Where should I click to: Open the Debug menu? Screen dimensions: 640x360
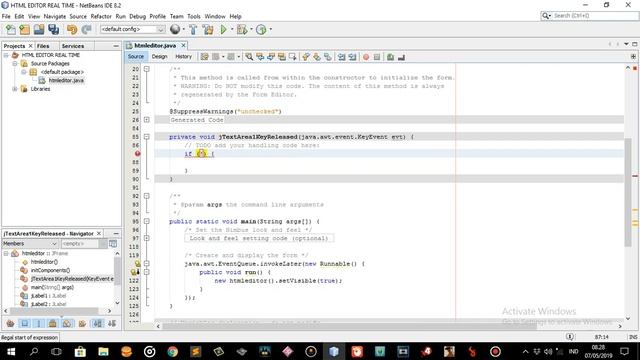(138, 16)
